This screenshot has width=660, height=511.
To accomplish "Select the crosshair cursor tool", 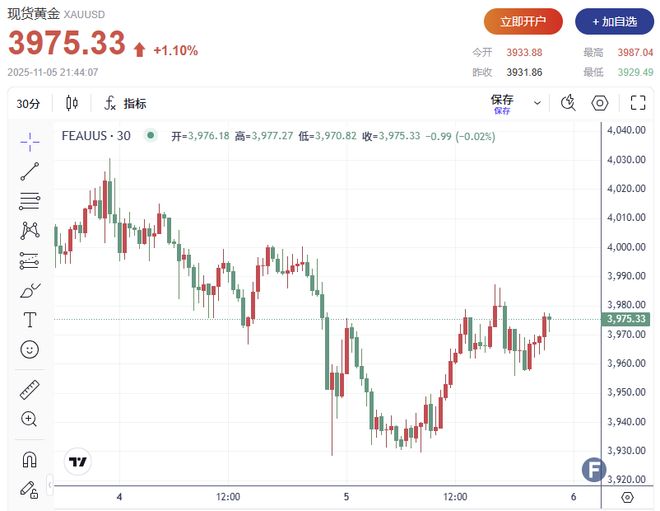I will 29,141.
